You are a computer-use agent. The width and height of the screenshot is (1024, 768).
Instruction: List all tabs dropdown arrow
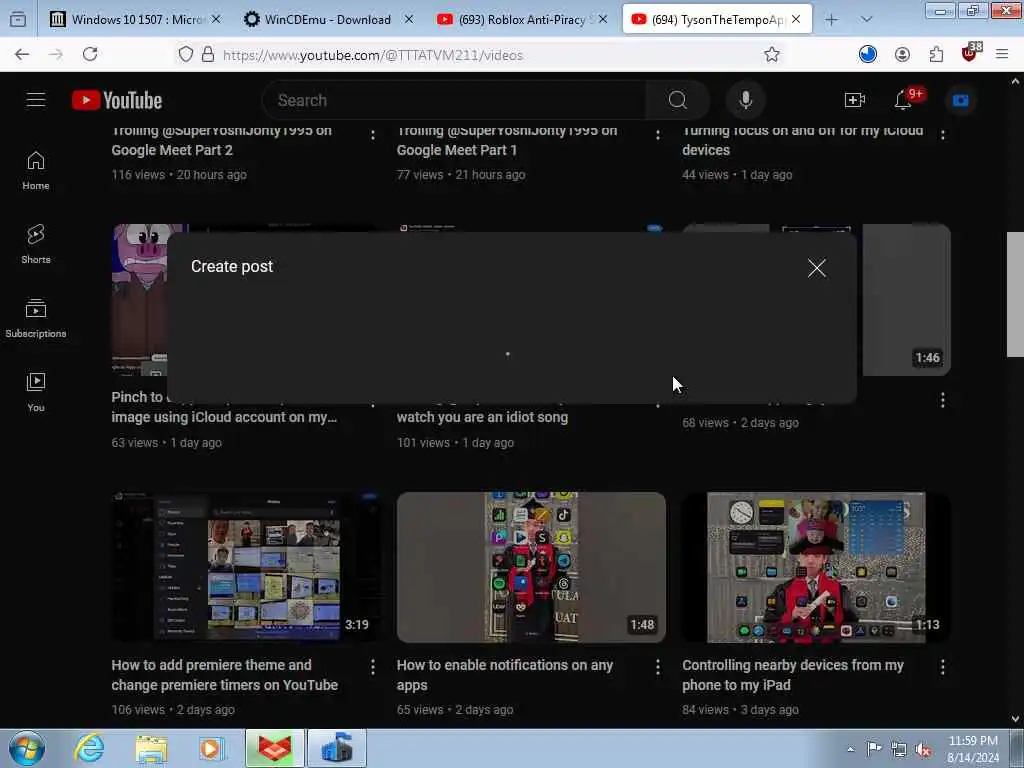click(x=866, y=20)
